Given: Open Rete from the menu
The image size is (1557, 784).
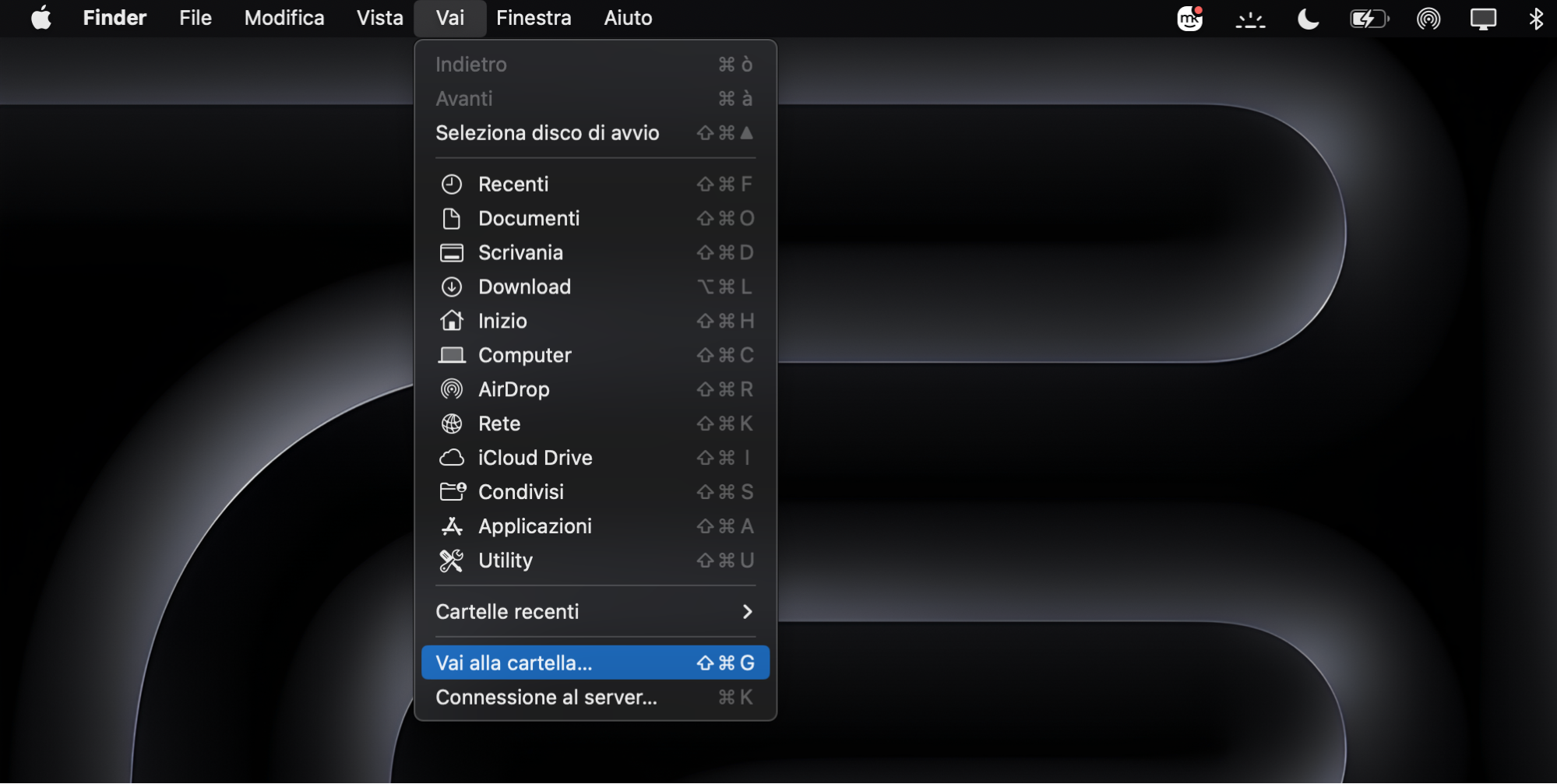Looking at the screenshot, I should (x=498, y=424).
